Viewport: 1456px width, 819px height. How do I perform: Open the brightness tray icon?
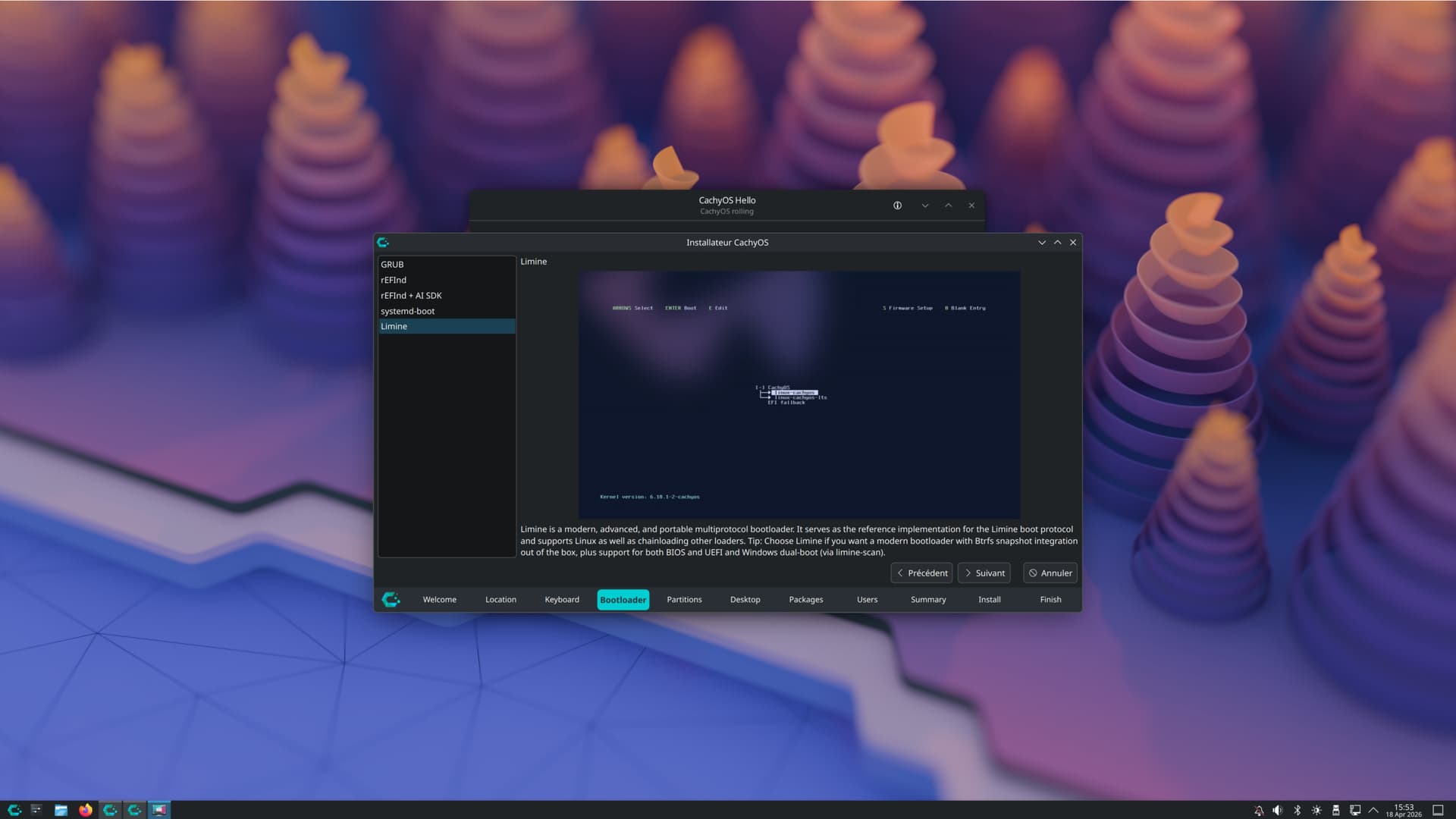(x=1316, y=810)
